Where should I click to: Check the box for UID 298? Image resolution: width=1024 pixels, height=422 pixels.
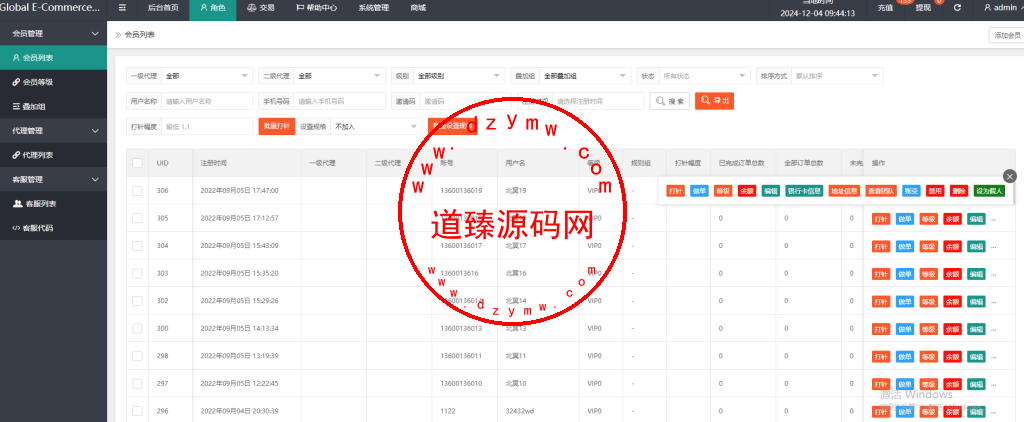137,356
